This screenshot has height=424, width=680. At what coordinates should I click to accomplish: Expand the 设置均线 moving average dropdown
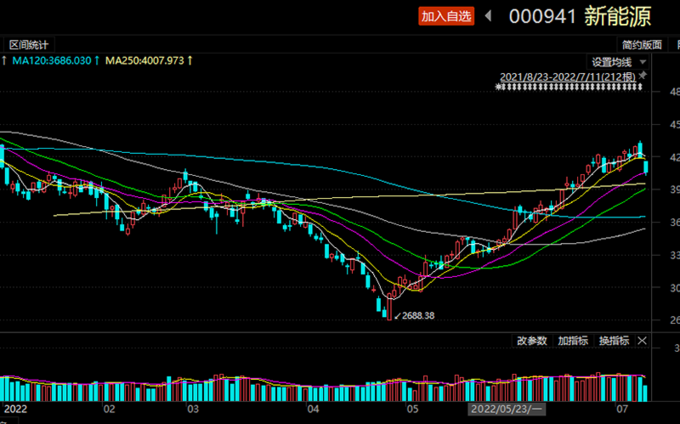pyautogui.click(x=617, y=61)
